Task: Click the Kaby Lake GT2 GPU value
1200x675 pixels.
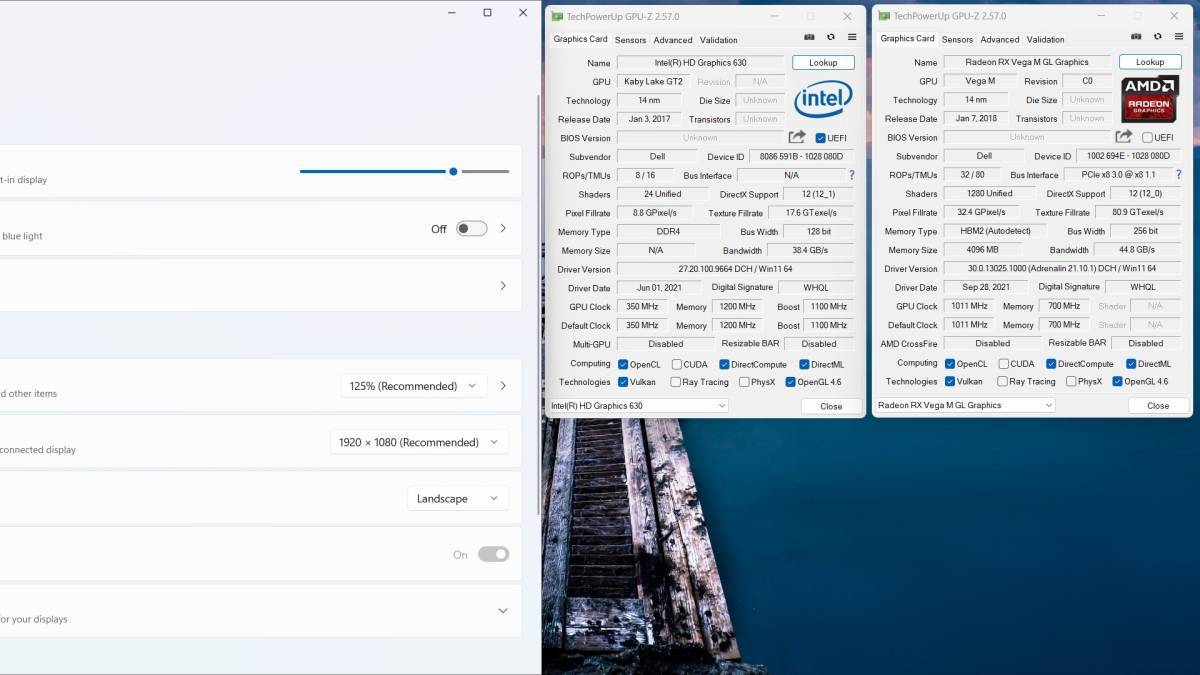Action: (x=653, y=81)
